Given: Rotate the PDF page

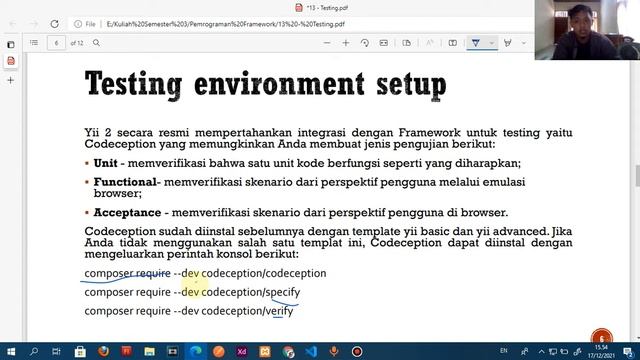Looking at the screenshot, I should click(365, 42).
